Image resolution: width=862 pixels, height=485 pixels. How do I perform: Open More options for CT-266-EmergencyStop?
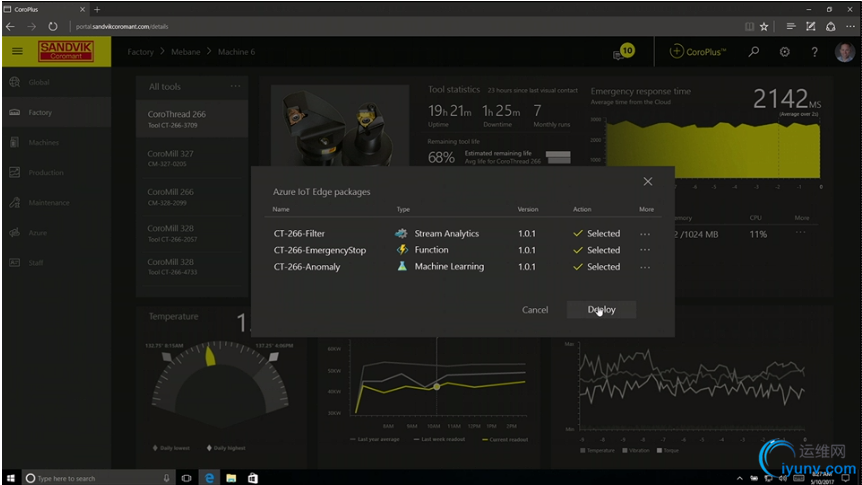tap(645, 250)
